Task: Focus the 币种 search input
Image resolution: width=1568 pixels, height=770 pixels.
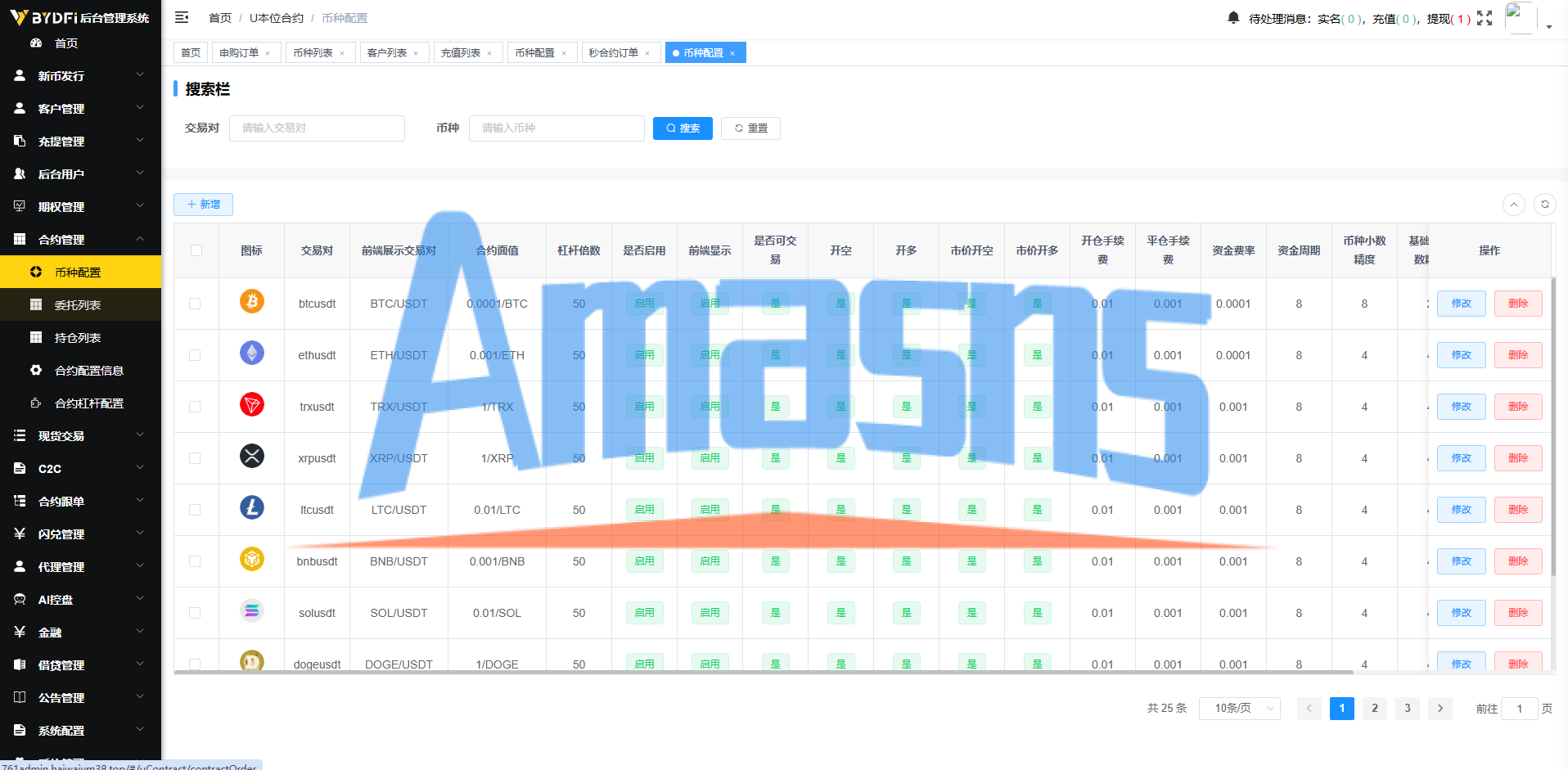Action: [556, 128]
